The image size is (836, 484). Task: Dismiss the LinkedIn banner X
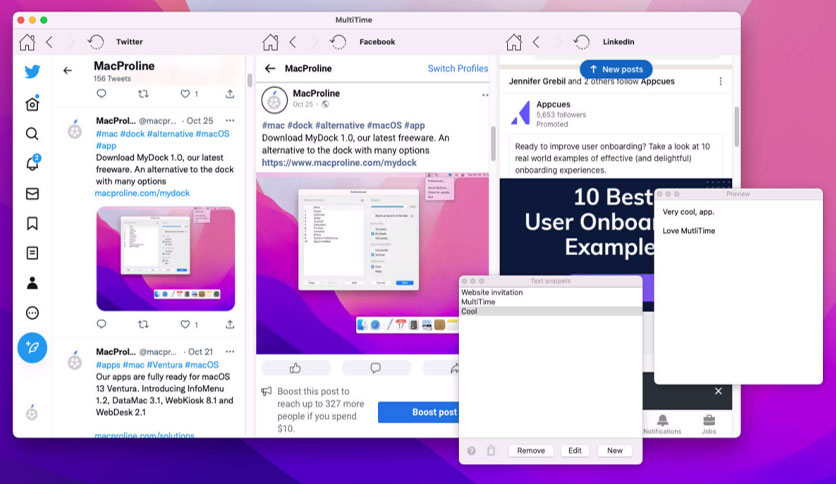718,391
